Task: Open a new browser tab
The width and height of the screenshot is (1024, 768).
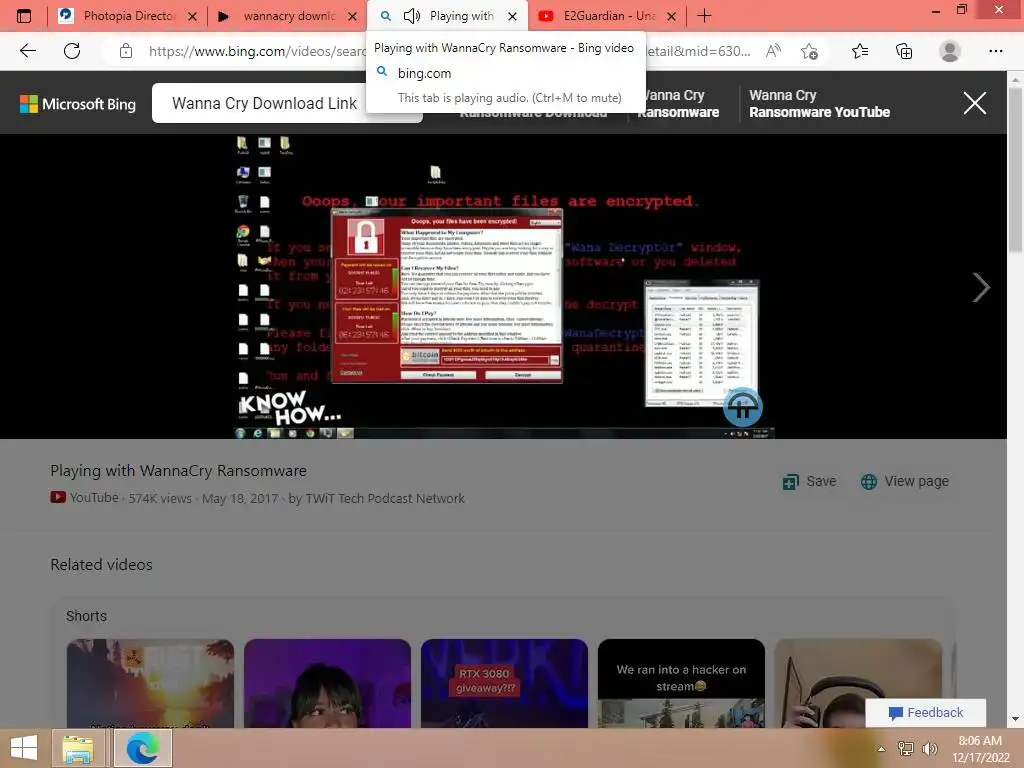Action: pyautogui.click(x=704, y=16)
